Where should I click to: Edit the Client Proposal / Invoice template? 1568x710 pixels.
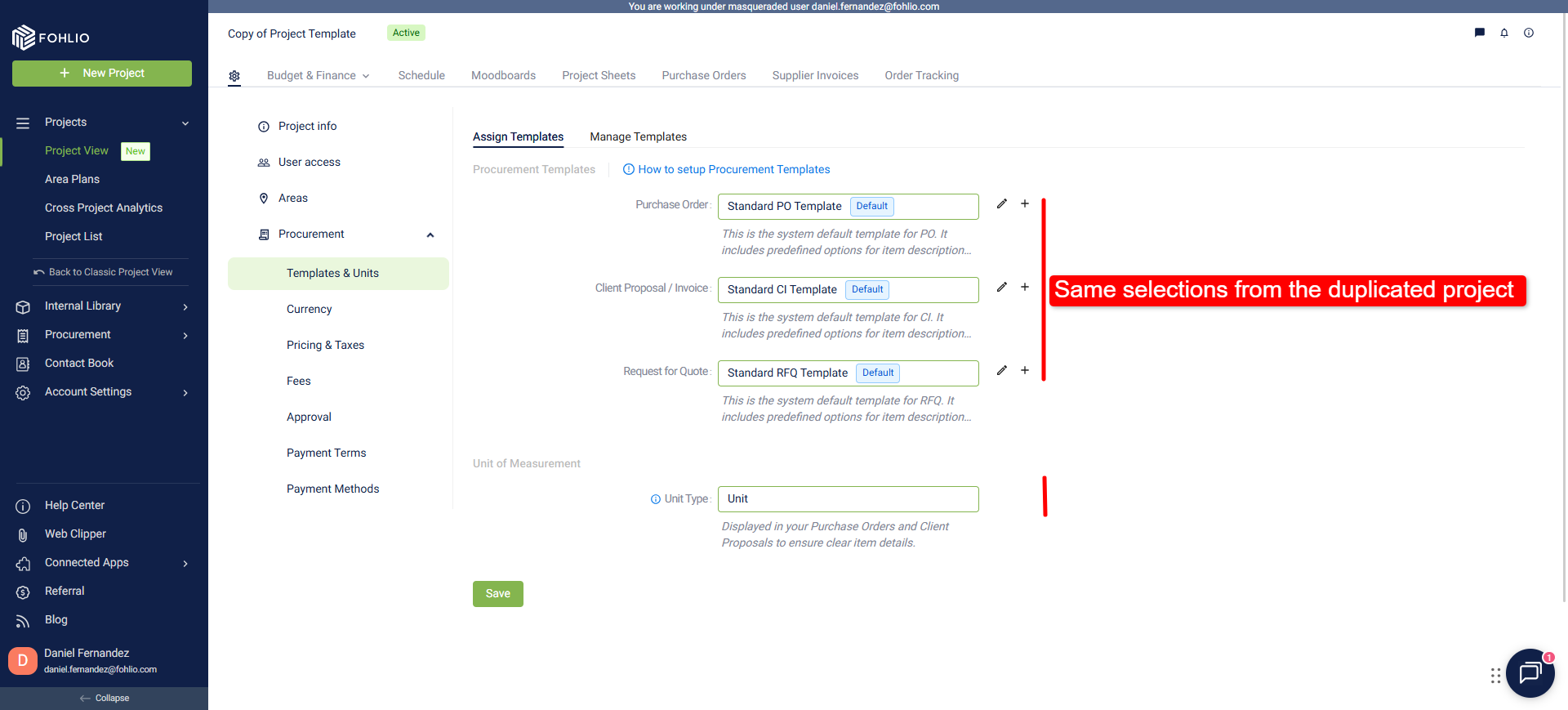[x=1001, y=287]
